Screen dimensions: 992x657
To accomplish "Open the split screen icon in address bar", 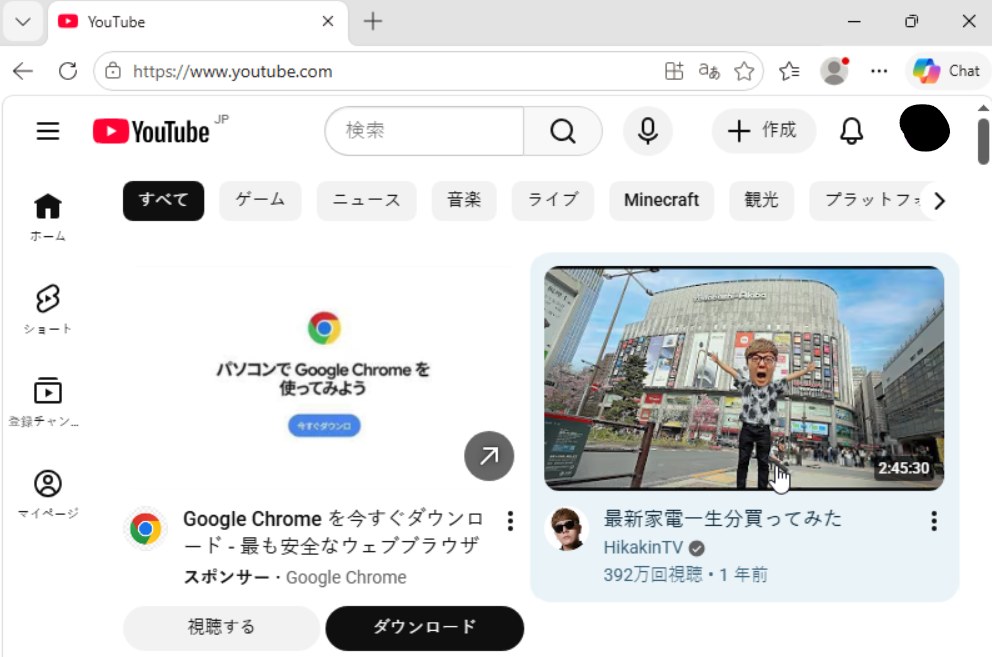I will pos(674,71).
